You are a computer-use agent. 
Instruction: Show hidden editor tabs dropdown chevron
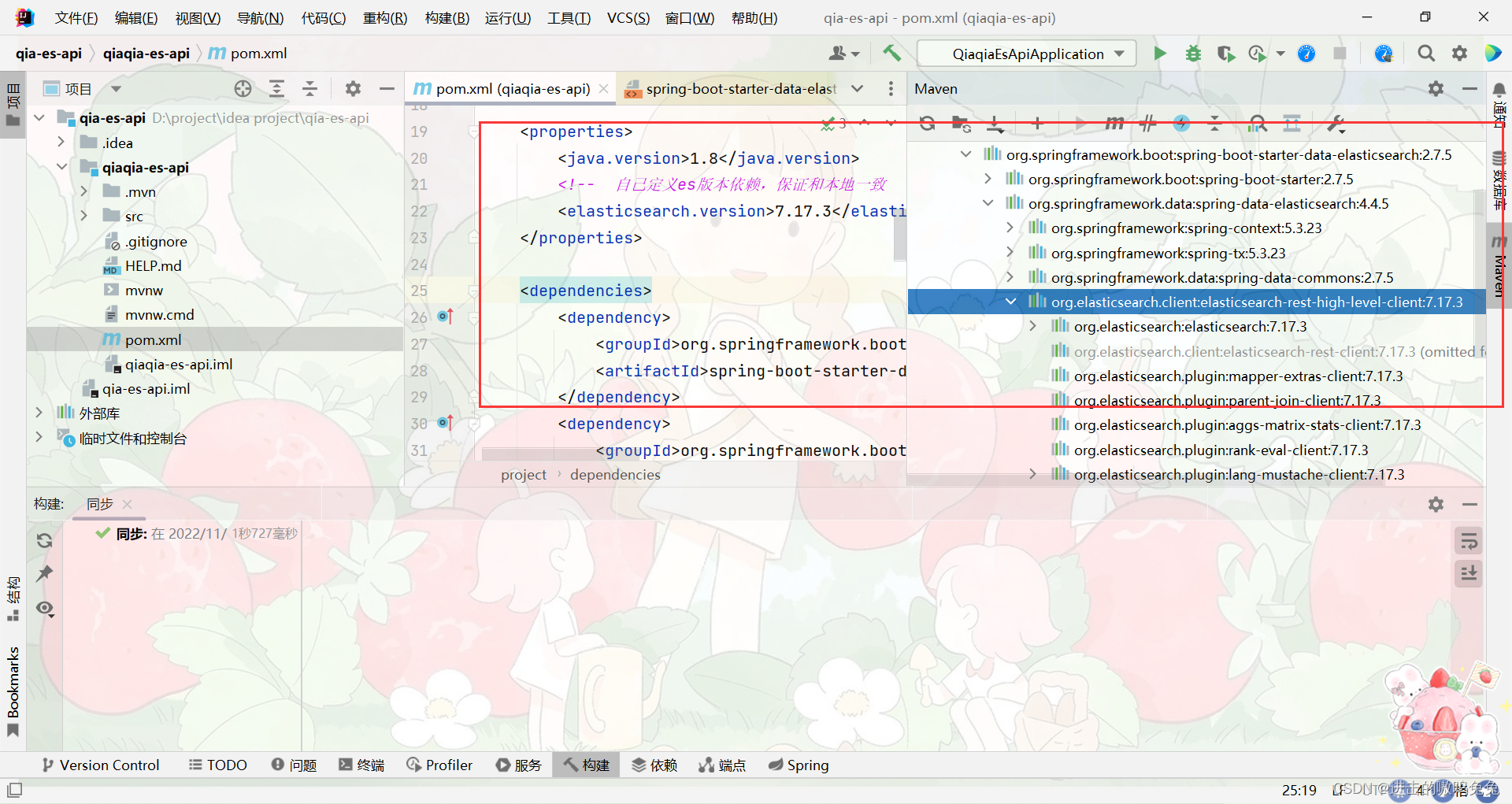pos(858,89)
